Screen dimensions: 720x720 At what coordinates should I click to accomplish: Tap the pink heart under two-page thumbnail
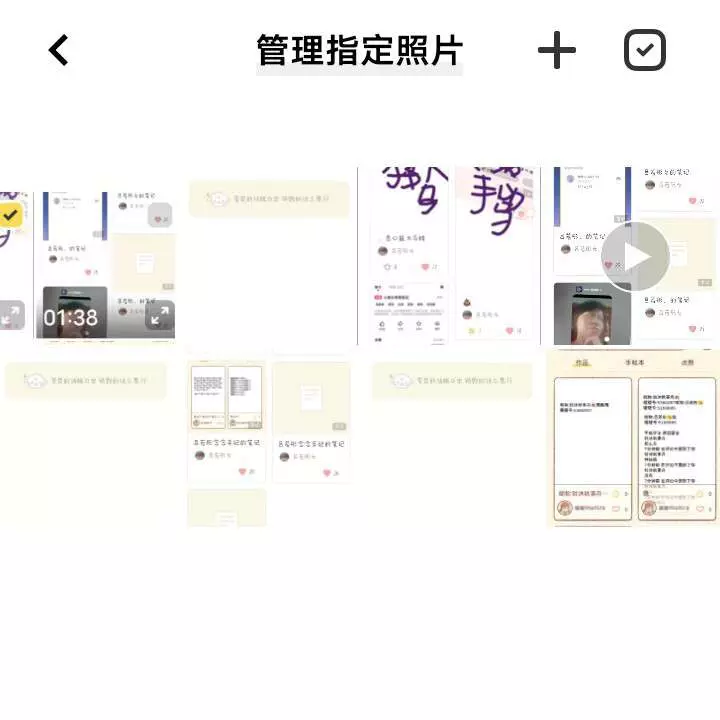coord(243,471)
